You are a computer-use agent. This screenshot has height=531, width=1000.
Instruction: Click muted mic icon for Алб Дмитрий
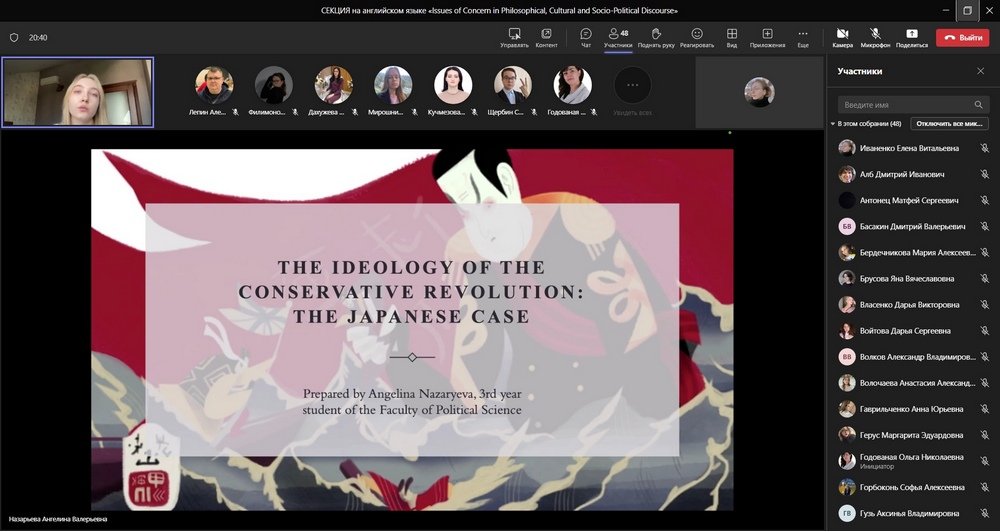(985, 174)
